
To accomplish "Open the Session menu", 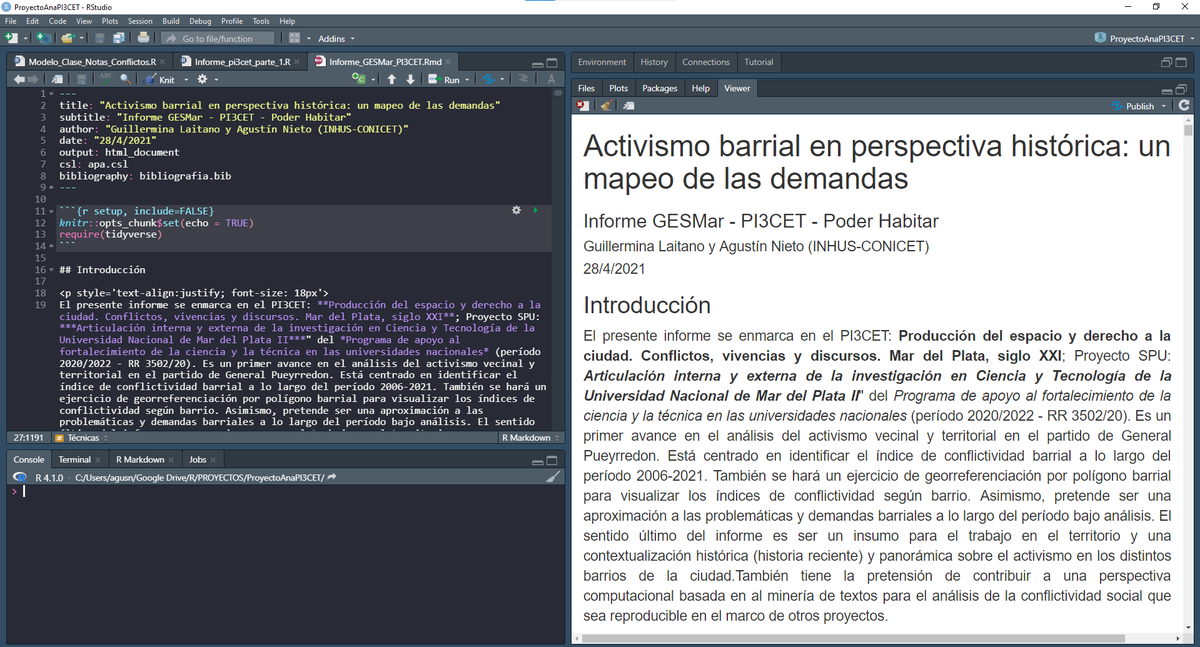I will (140, 20).
